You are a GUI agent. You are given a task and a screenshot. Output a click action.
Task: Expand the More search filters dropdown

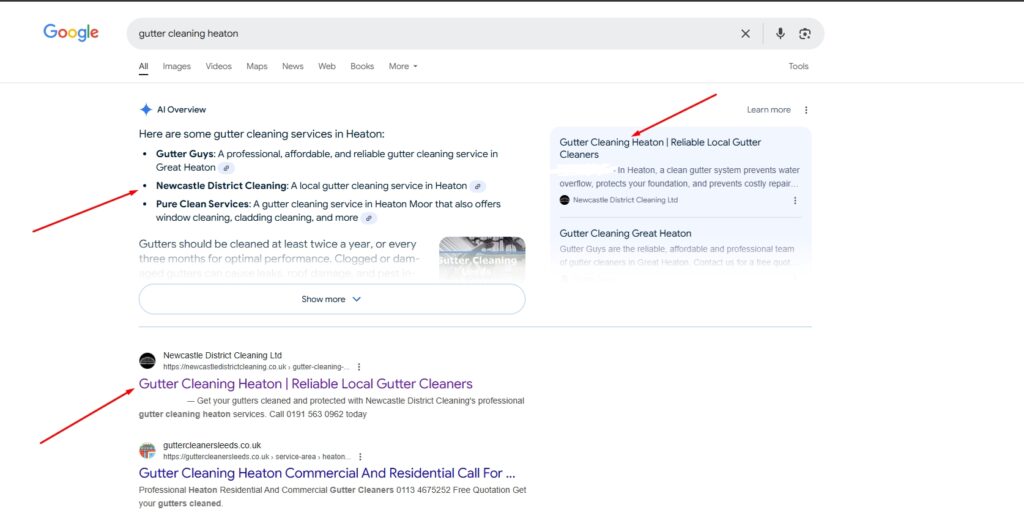coord(403,66)
